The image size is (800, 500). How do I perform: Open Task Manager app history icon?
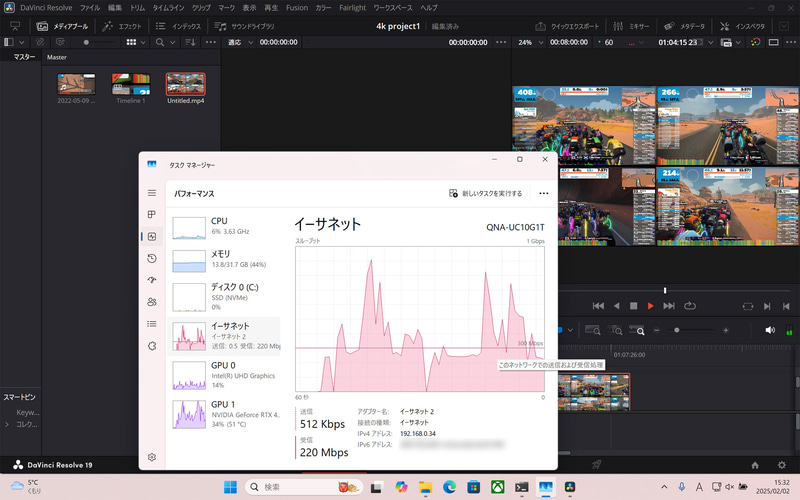152,258
